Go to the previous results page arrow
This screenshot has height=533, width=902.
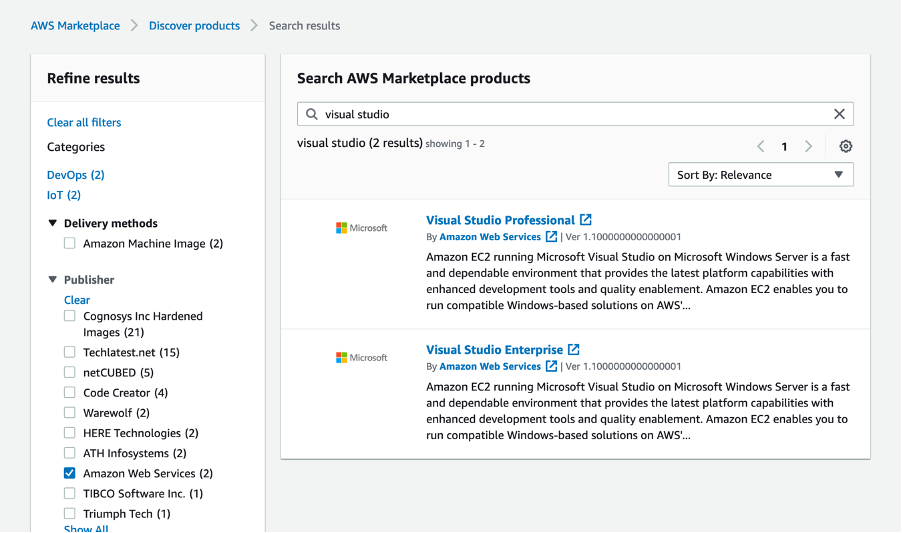760,146
